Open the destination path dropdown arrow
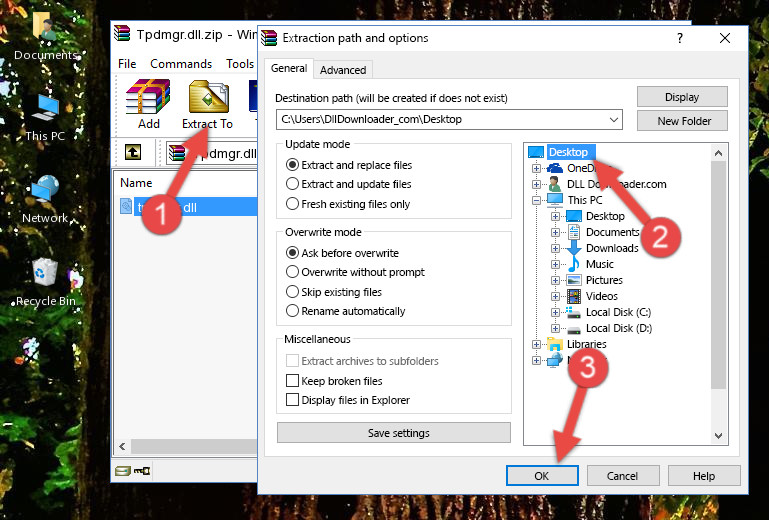The width and height of the screenshot is (769, 520). [x=614, y=120]
